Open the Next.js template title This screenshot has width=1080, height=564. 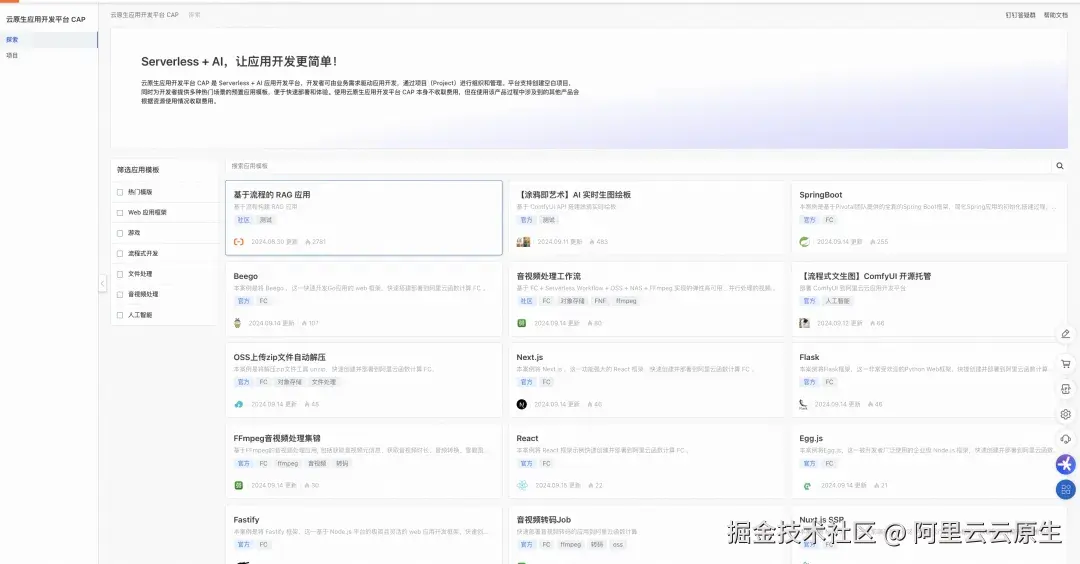pyautogui.click(x=530, y=357)
